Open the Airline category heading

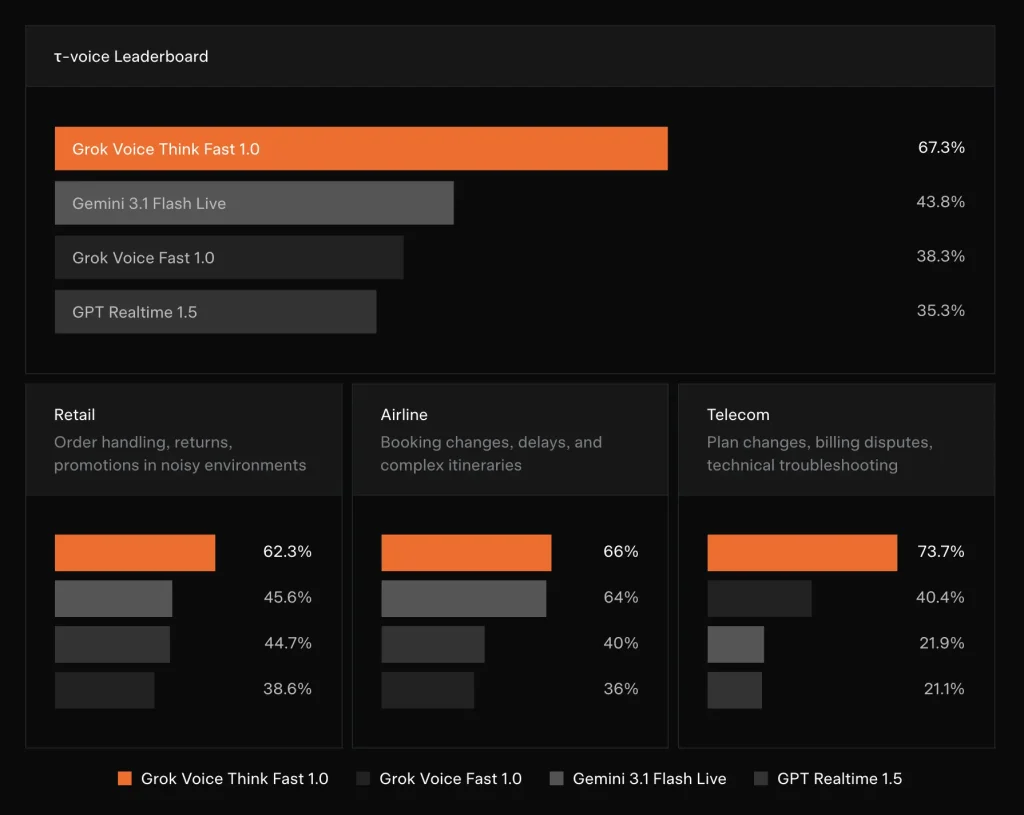click(x=404, y=414)
